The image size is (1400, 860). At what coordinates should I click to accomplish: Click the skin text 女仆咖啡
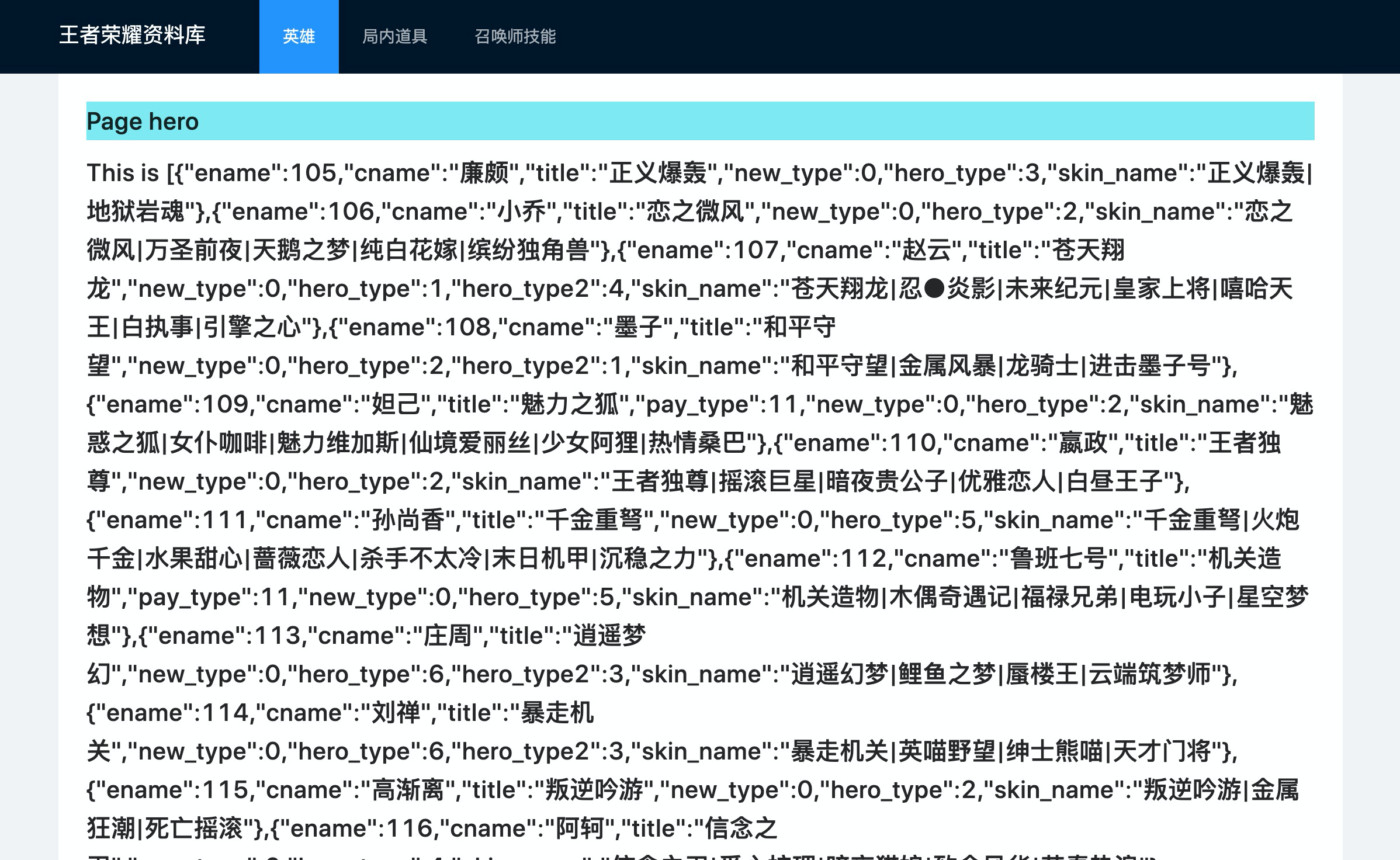coord(219,443)
